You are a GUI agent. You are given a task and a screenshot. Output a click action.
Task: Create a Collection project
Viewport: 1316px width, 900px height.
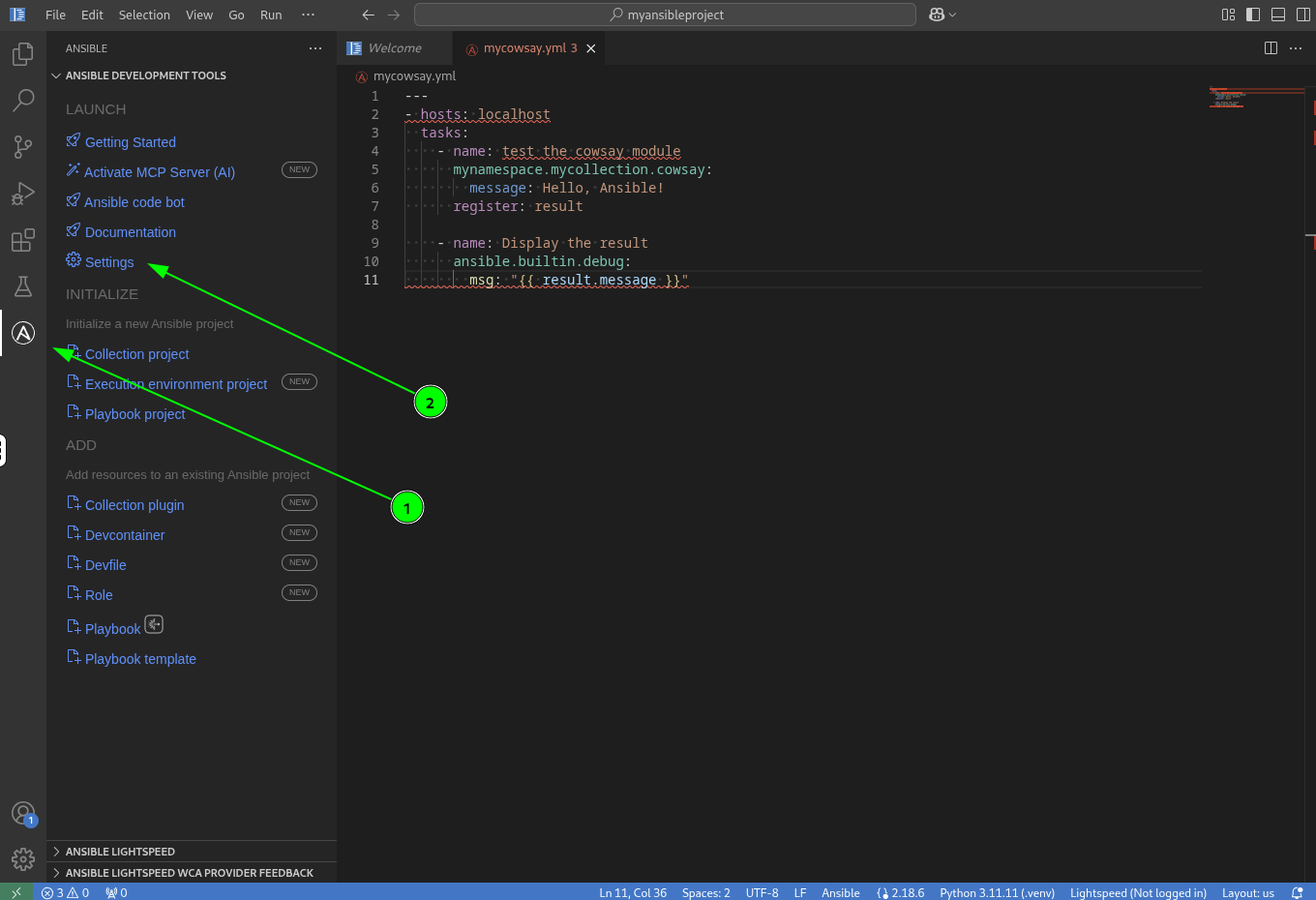coord(137,354)
